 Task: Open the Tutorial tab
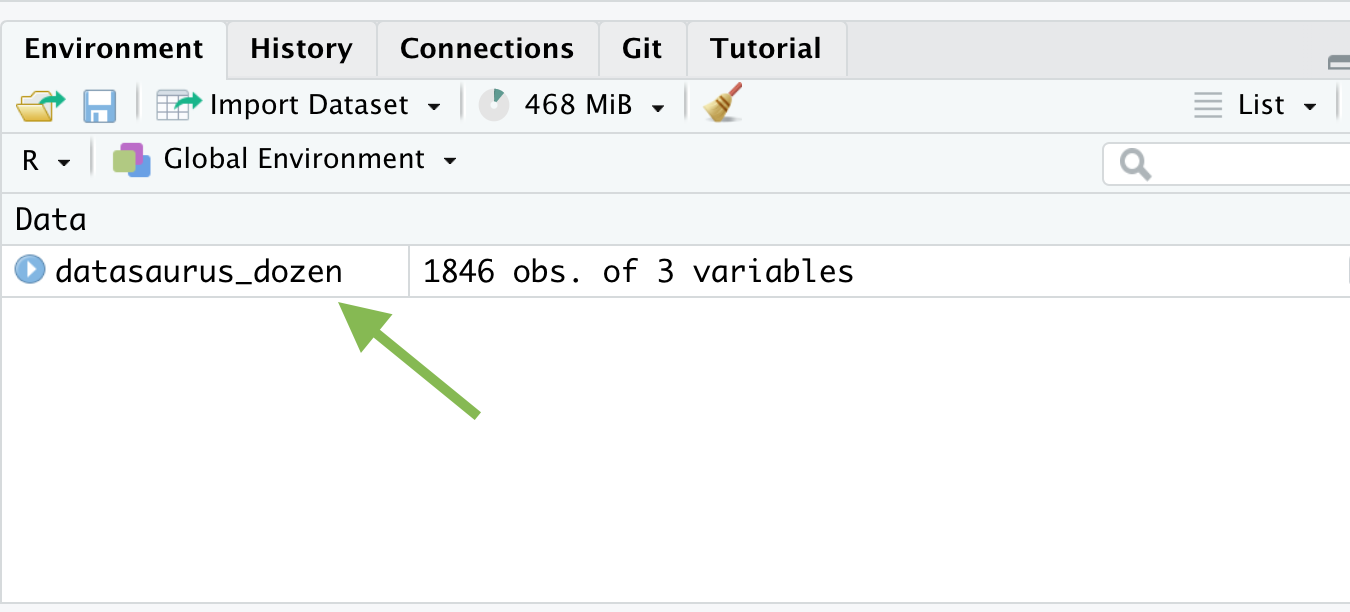(766, 49)
